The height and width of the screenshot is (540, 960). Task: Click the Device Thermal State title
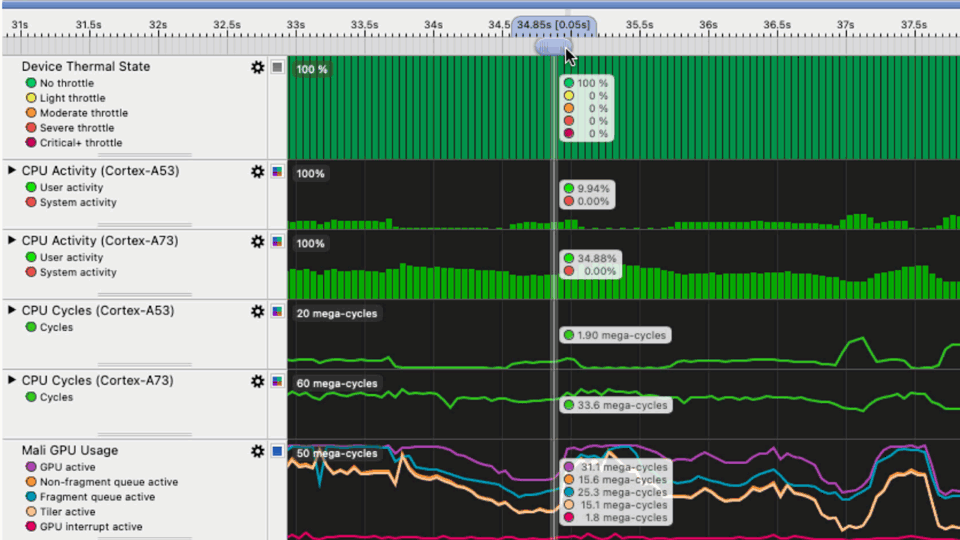pyautogui.click(x=86, y=66)
